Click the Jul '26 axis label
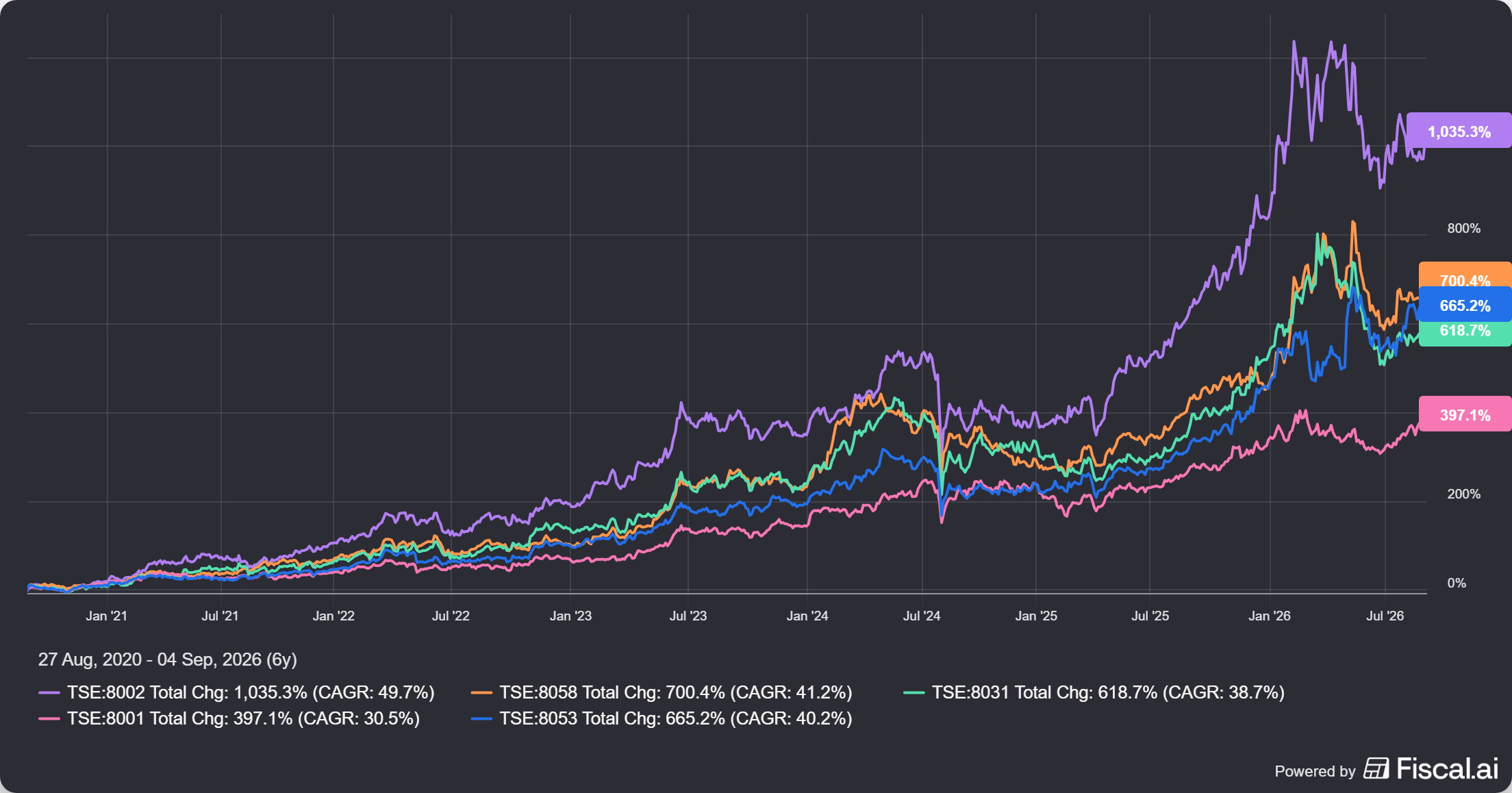Viewport: 1512px width, 793px height. coord(1385,616)
